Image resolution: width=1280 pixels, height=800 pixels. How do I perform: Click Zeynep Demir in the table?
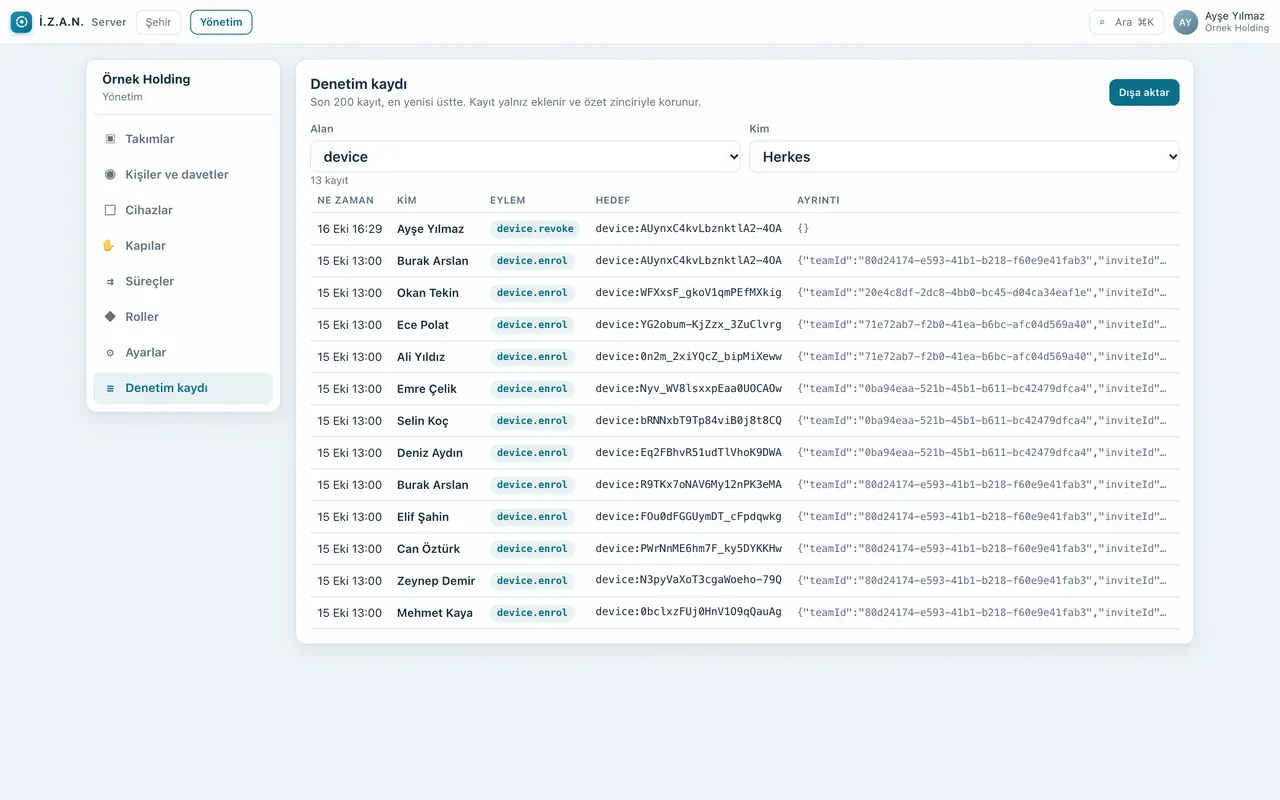tap(436, 581)
